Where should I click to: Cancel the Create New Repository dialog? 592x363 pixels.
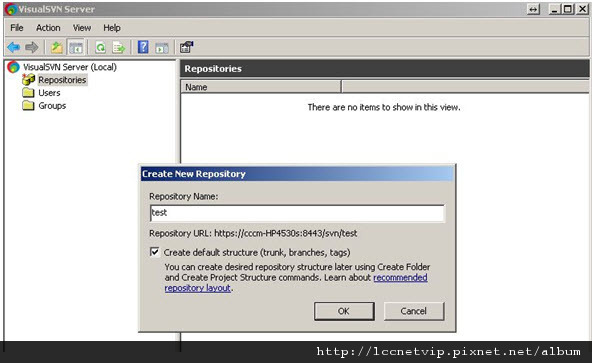coord(414,311)
